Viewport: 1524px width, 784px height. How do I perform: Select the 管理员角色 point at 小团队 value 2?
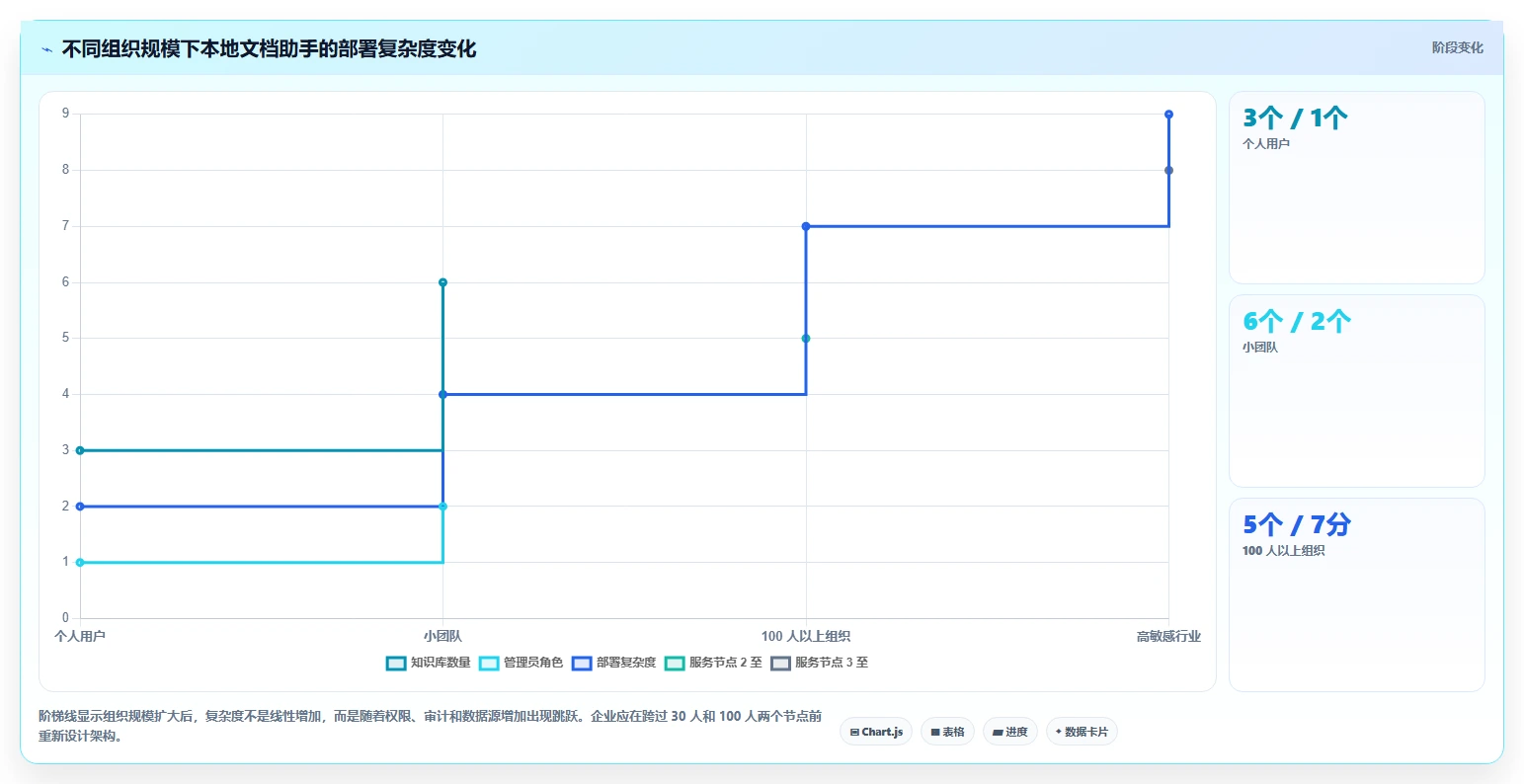[442, 507]
